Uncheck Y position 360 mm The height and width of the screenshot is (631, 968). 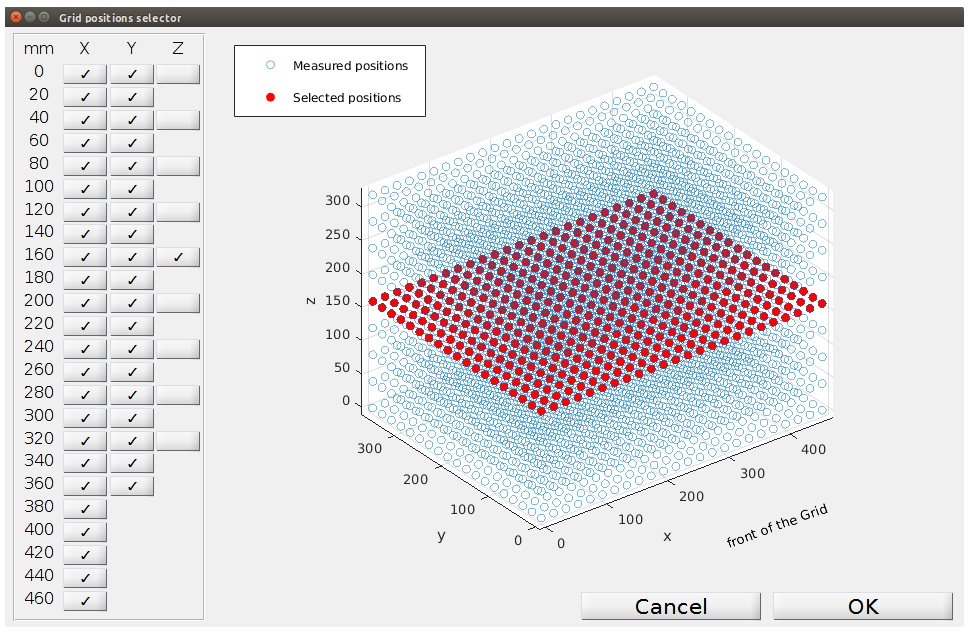click(x=132, y=486)
